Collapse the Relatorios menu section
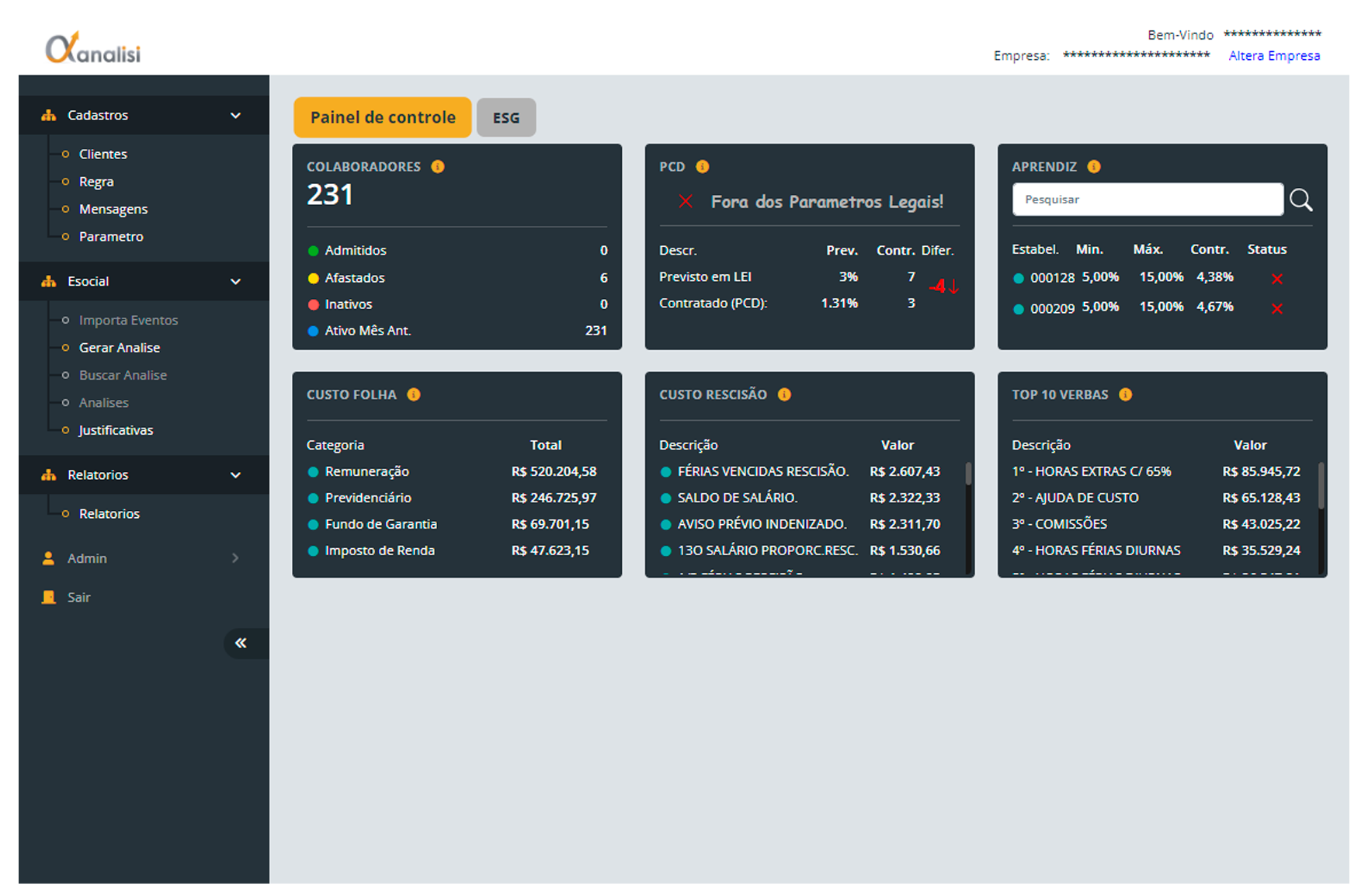The image size is (1368, 896). (x=235, y=475)
